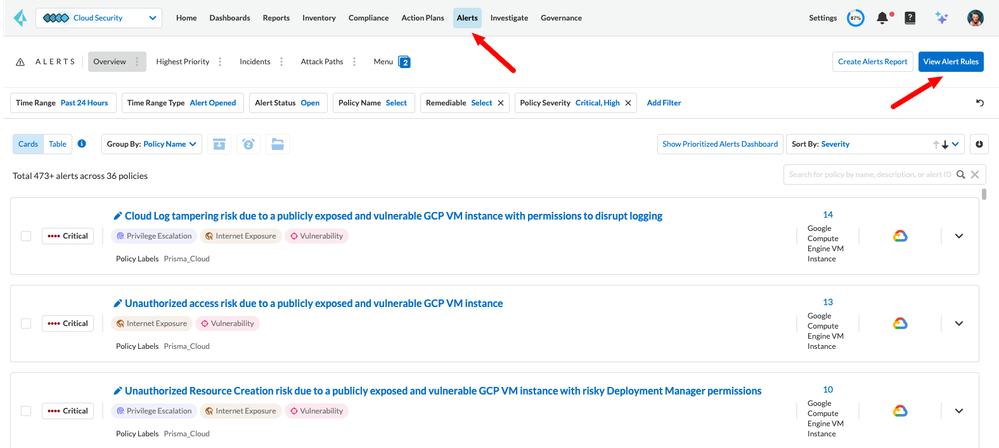Click the snooze alerts clock icon
The height and width of the screenshot is (448, 999).
[248, 144]
